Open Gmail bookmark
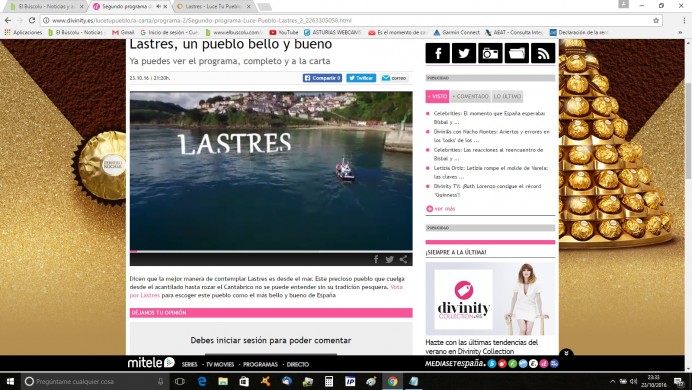The image size is (692, 390). pos(123,32)
